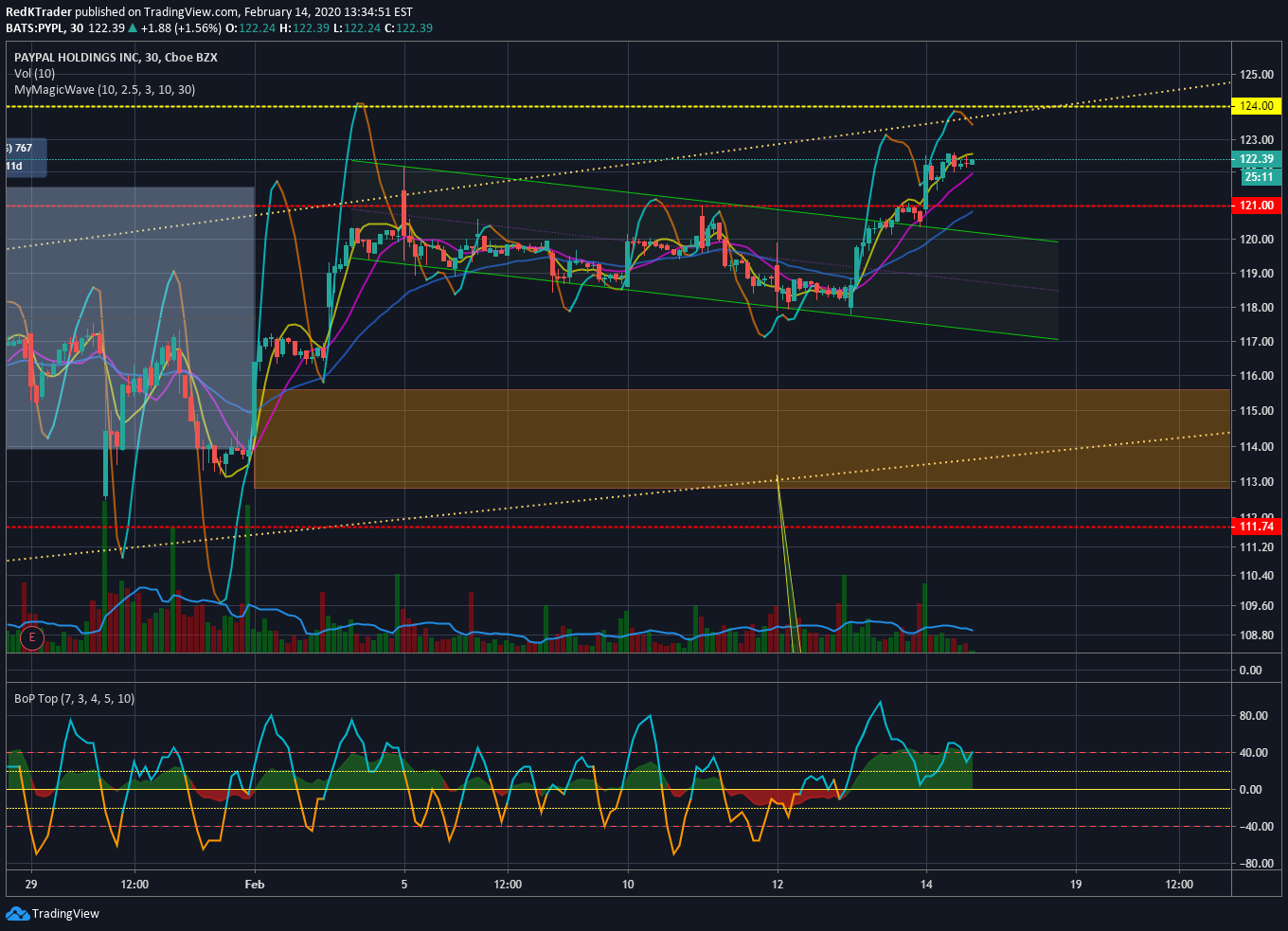
Task: Click the RedKTrader author name
Action: click(x=39, y=12)
